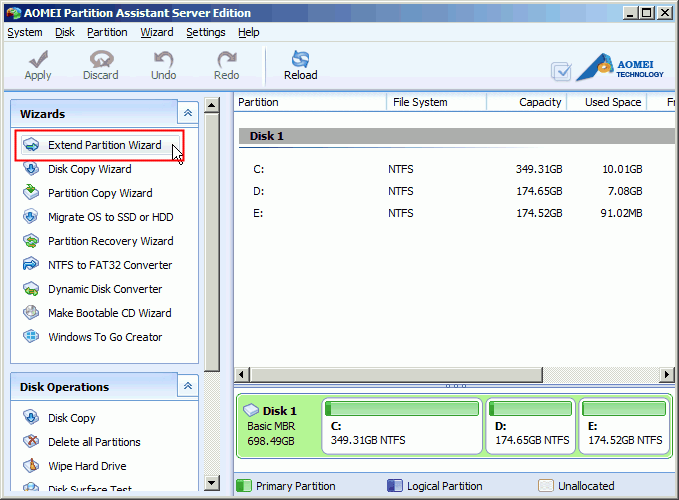Viewport: 679px width, 500px height.
Task: Click the Delete all Partitions icon
Action: (31, 442)
